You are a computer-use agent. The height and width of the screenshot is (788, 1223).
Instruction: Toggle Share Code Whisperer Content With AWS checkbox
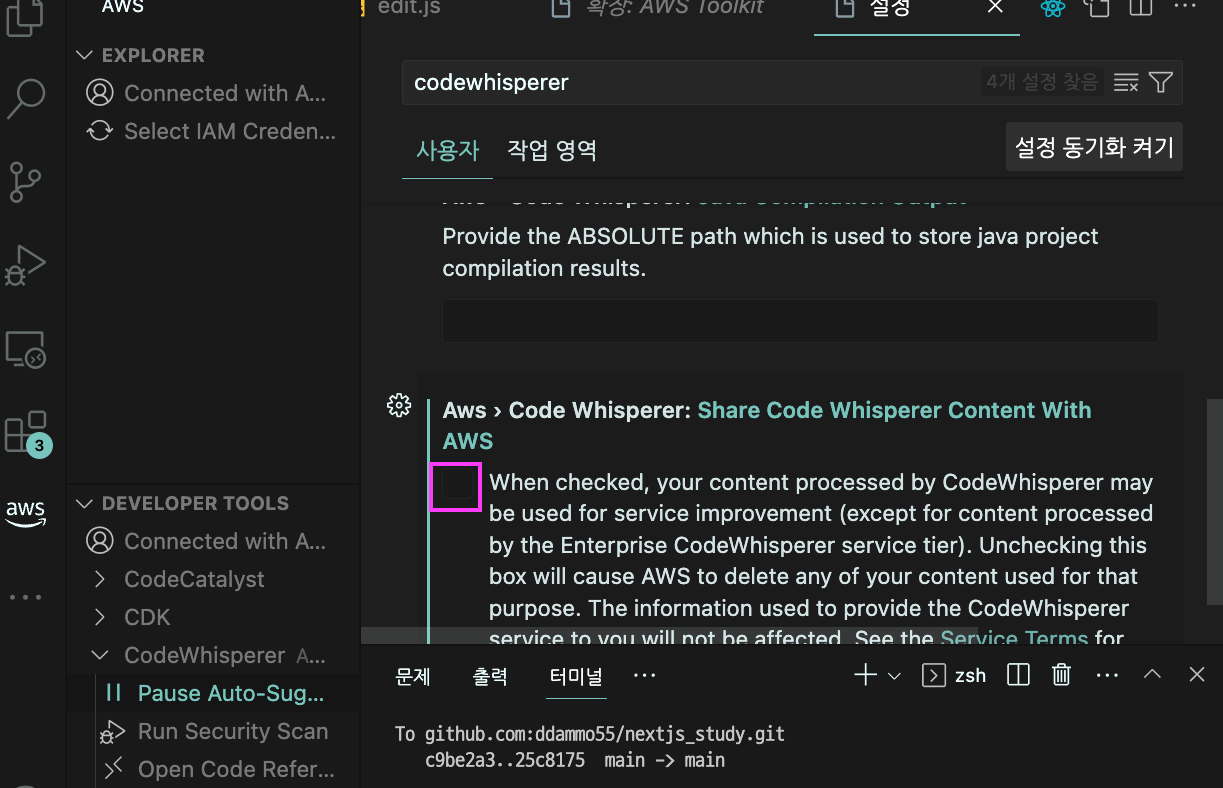pos(456,486)
